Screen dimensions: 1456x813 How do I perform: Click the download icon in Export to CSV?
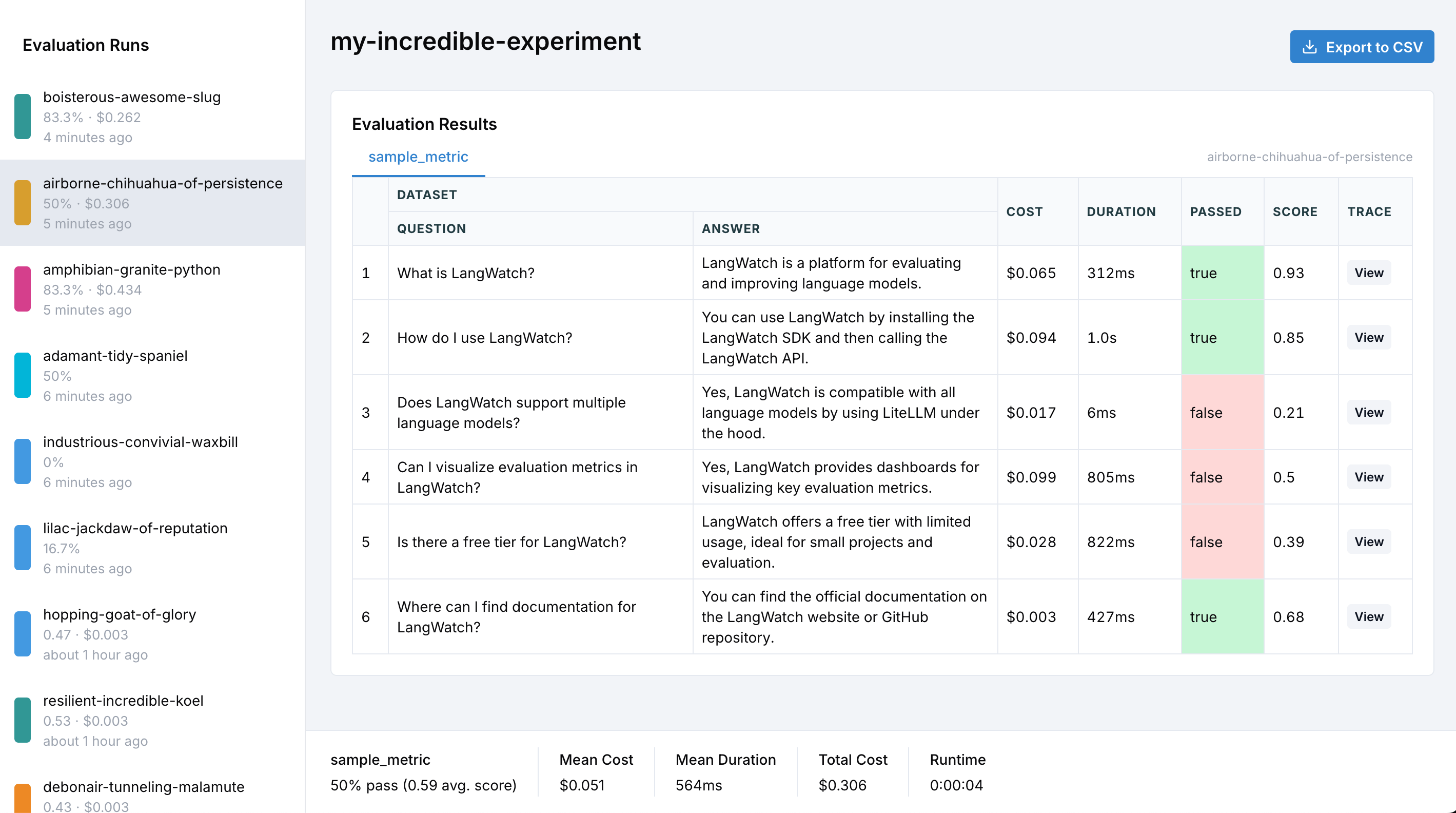pyautogui.click(x=1309, y=47)
